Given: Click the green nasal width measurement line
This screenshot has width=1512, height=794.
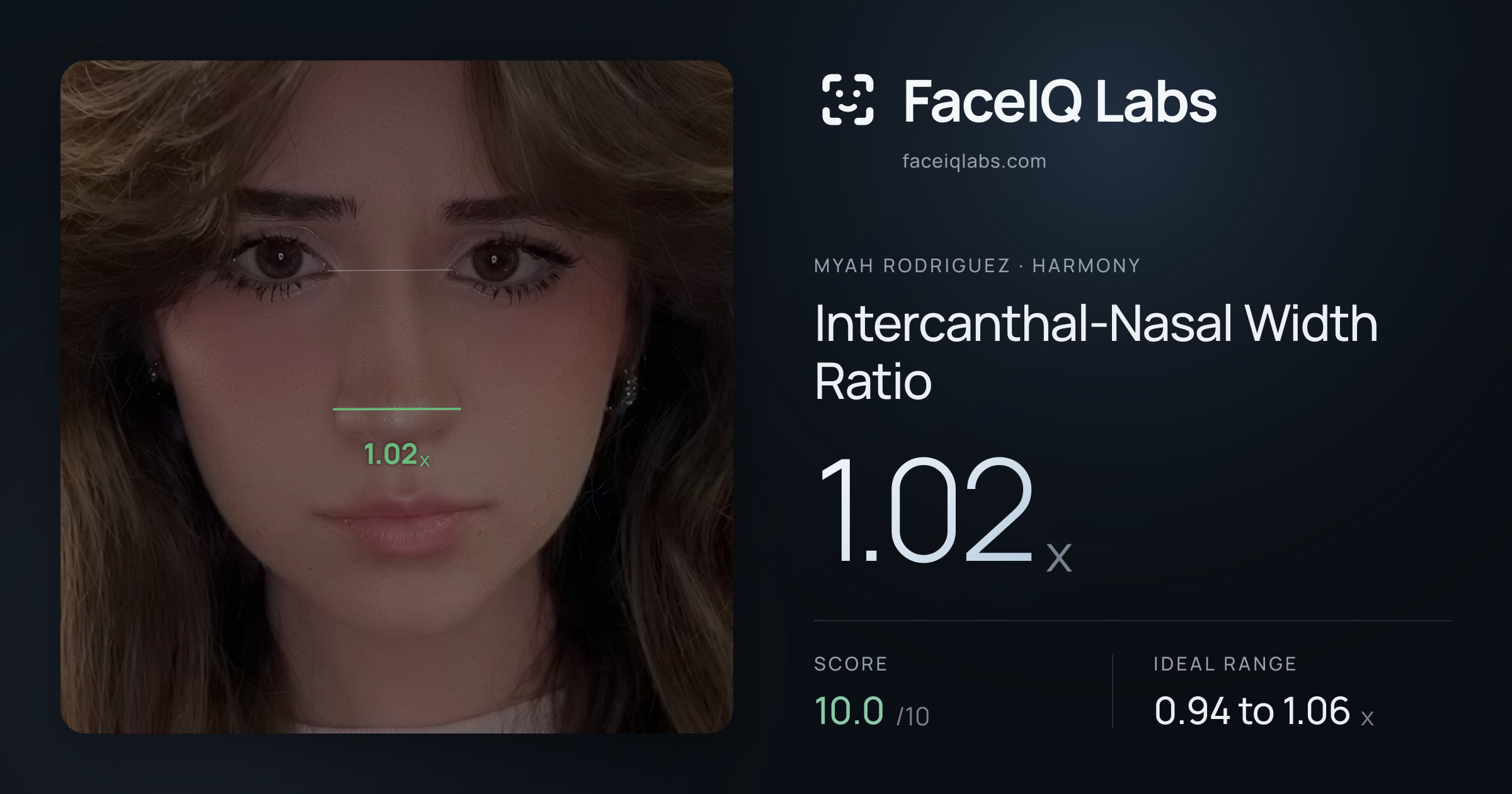Looking at the screenshot, I should pyautogui.click(x=397, y=409).
